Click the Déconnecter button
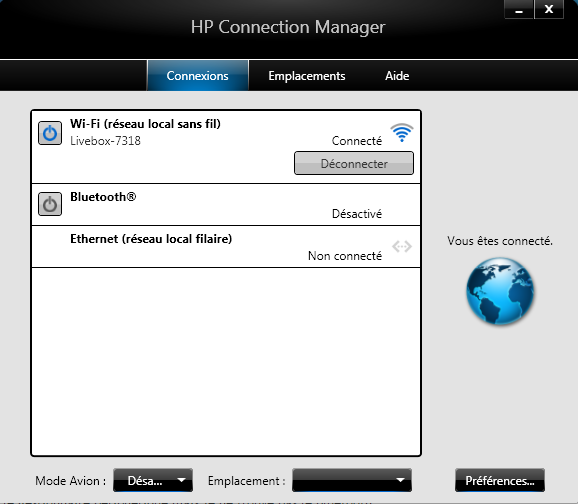The height and width of the screenshot is (504, 578). 354,163
